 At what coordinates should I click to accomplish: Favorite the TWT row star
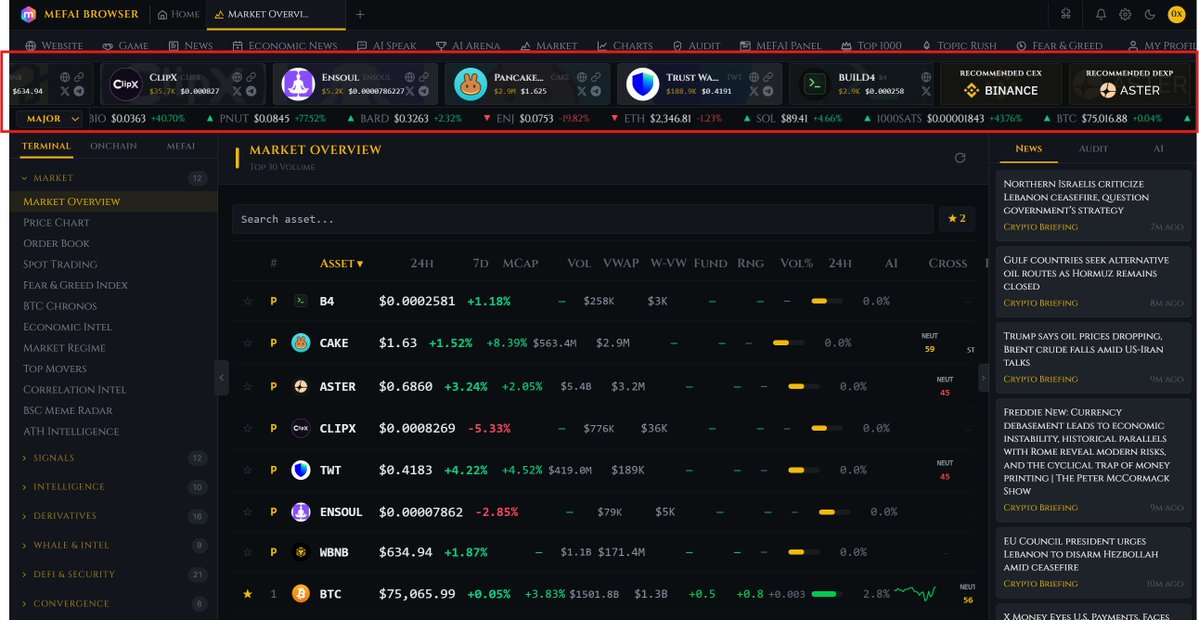click(247, 469)
